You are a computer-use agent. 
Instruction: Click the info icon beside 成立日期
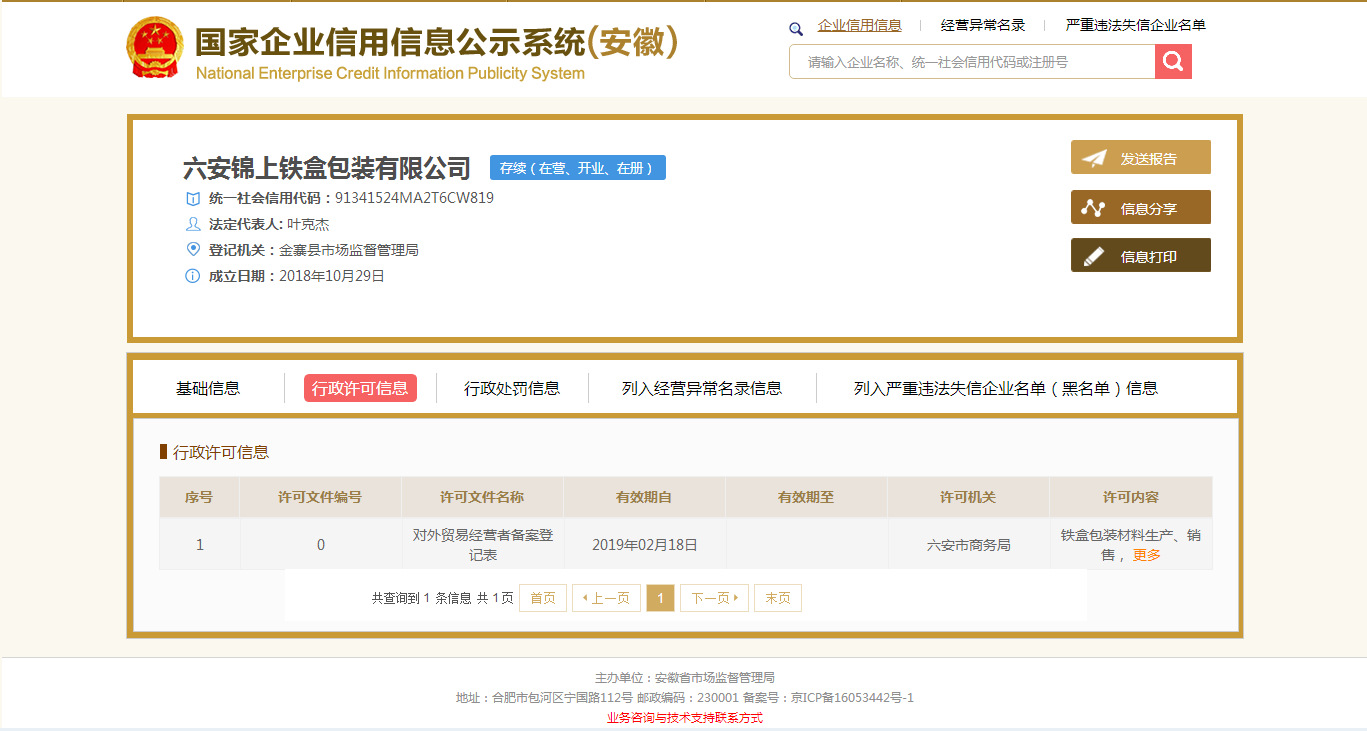pyautogui.click(x=193, y=276)
